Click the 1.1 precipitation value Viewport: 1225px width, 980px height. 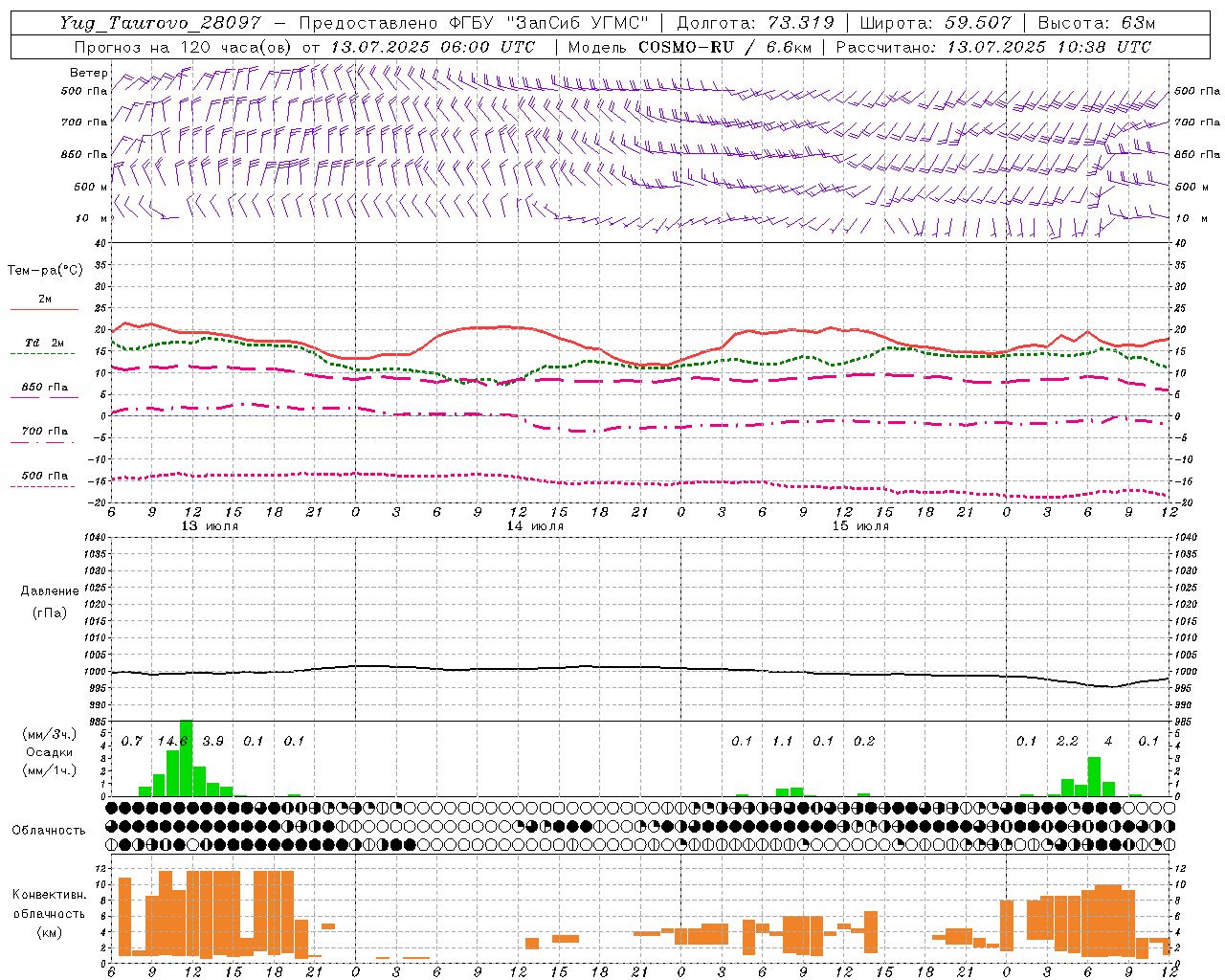783,741
